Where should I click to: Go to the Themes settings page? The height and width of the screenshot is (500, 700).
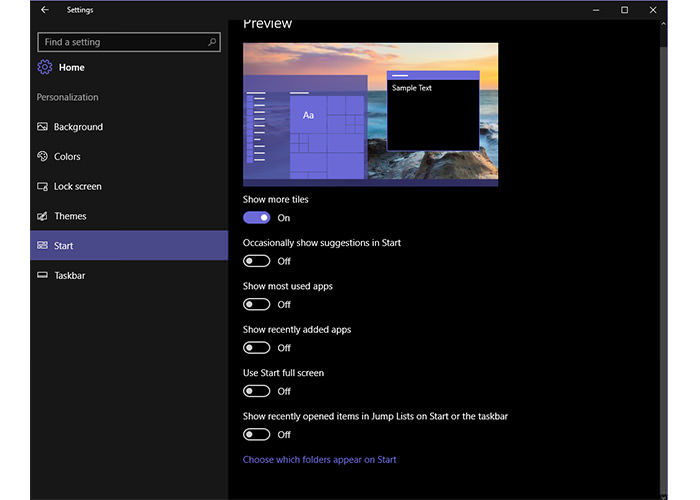pos(70,216)
